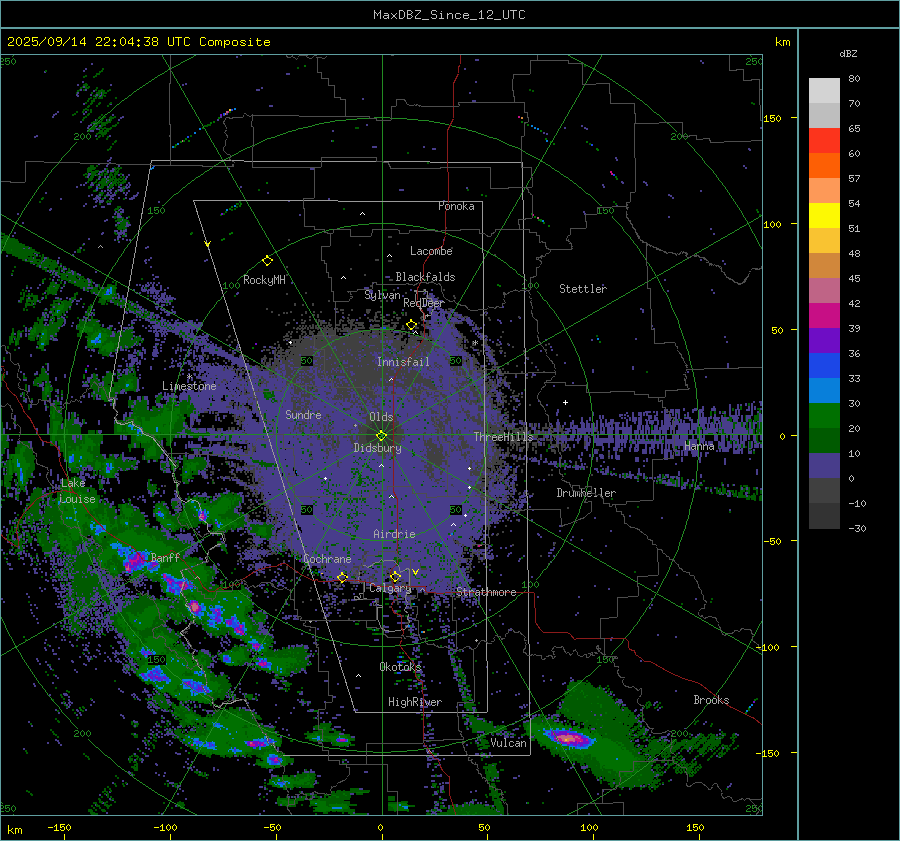Click the Drumheller label
The width and height of the screenshot is (900, 841).
(586, 493)
